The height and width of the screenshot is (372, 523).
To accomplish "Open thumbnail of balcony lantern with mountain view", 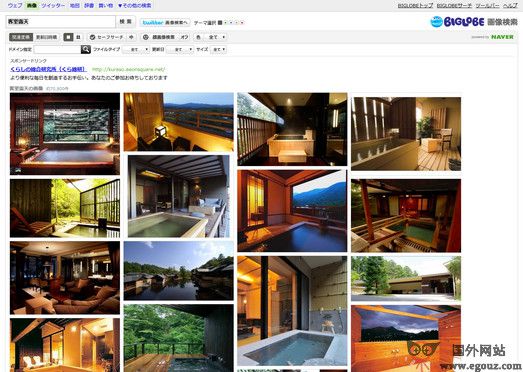I will pyautogui.click(x=179, y=122).
